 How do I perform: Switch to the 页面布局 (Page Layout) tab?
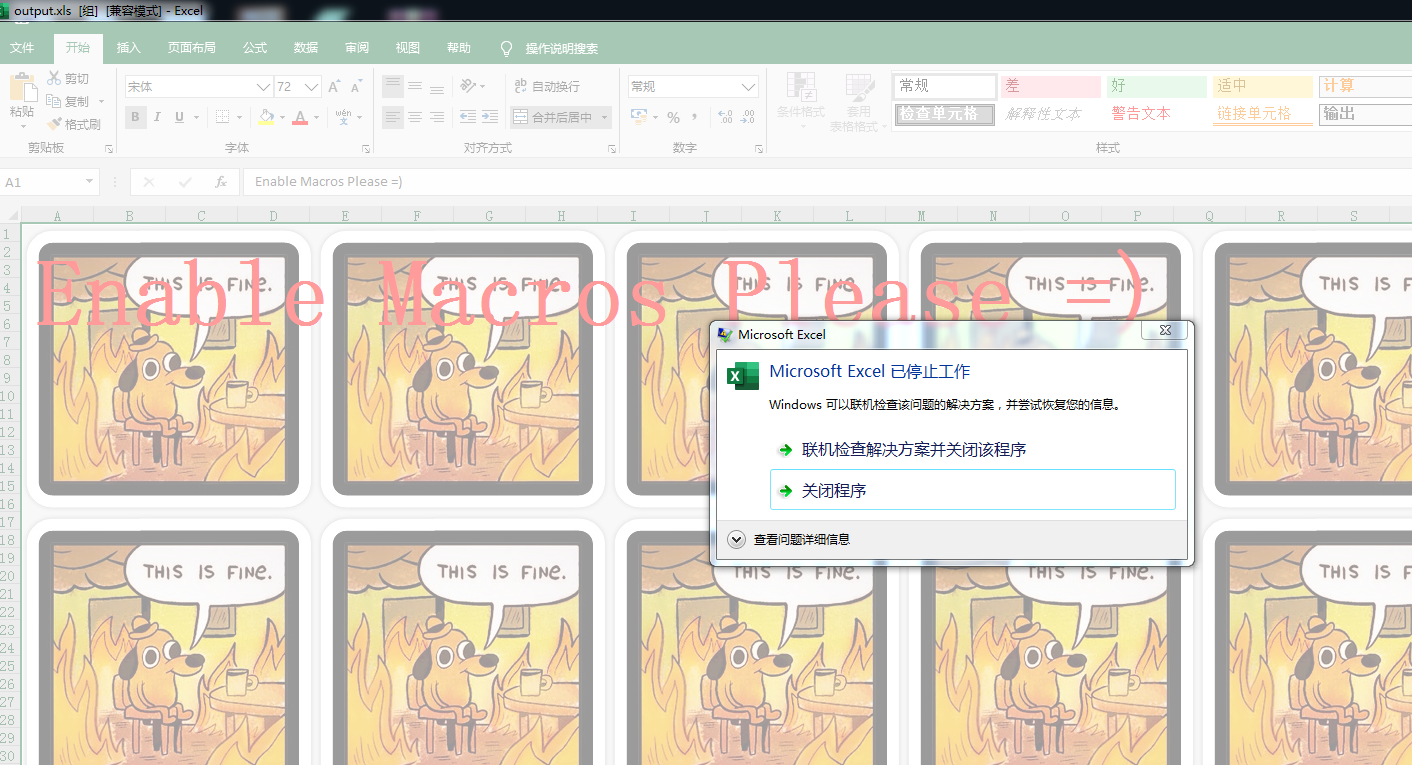tap(191, 48)
